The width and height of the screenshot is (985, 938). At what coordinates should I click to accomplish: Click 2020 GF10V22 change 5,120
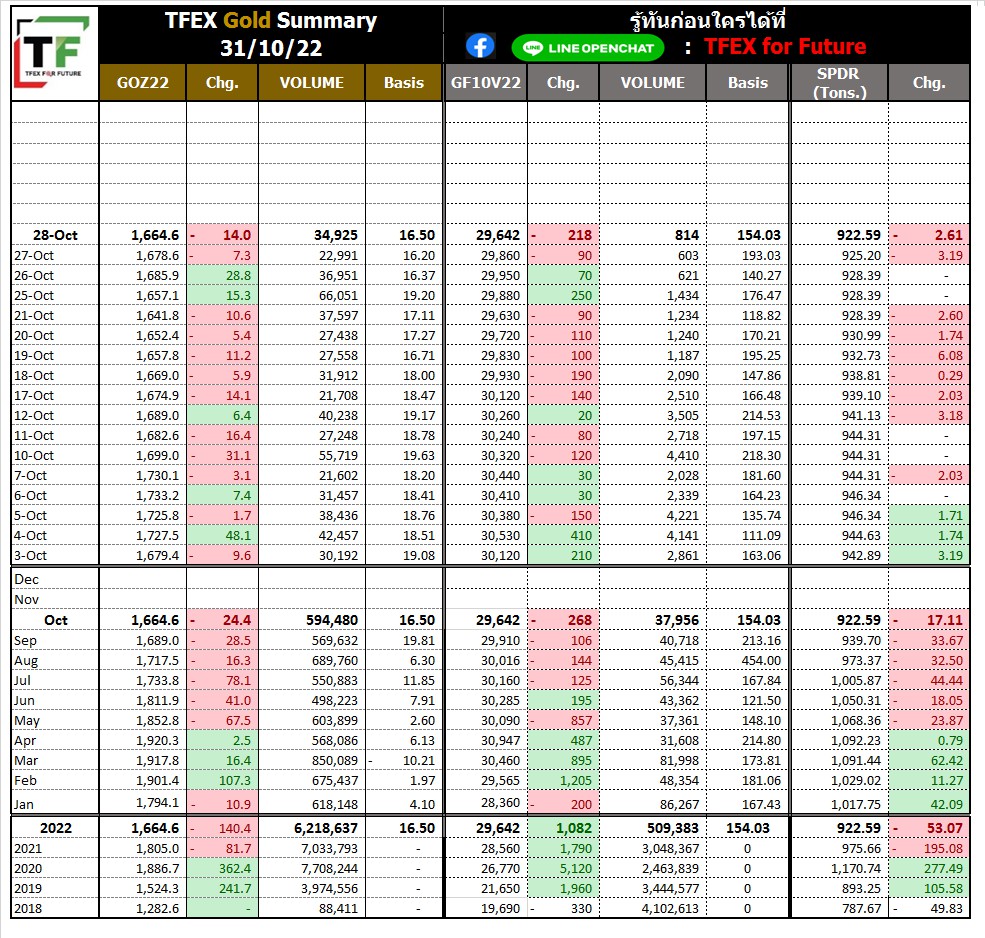coord(575,869)
